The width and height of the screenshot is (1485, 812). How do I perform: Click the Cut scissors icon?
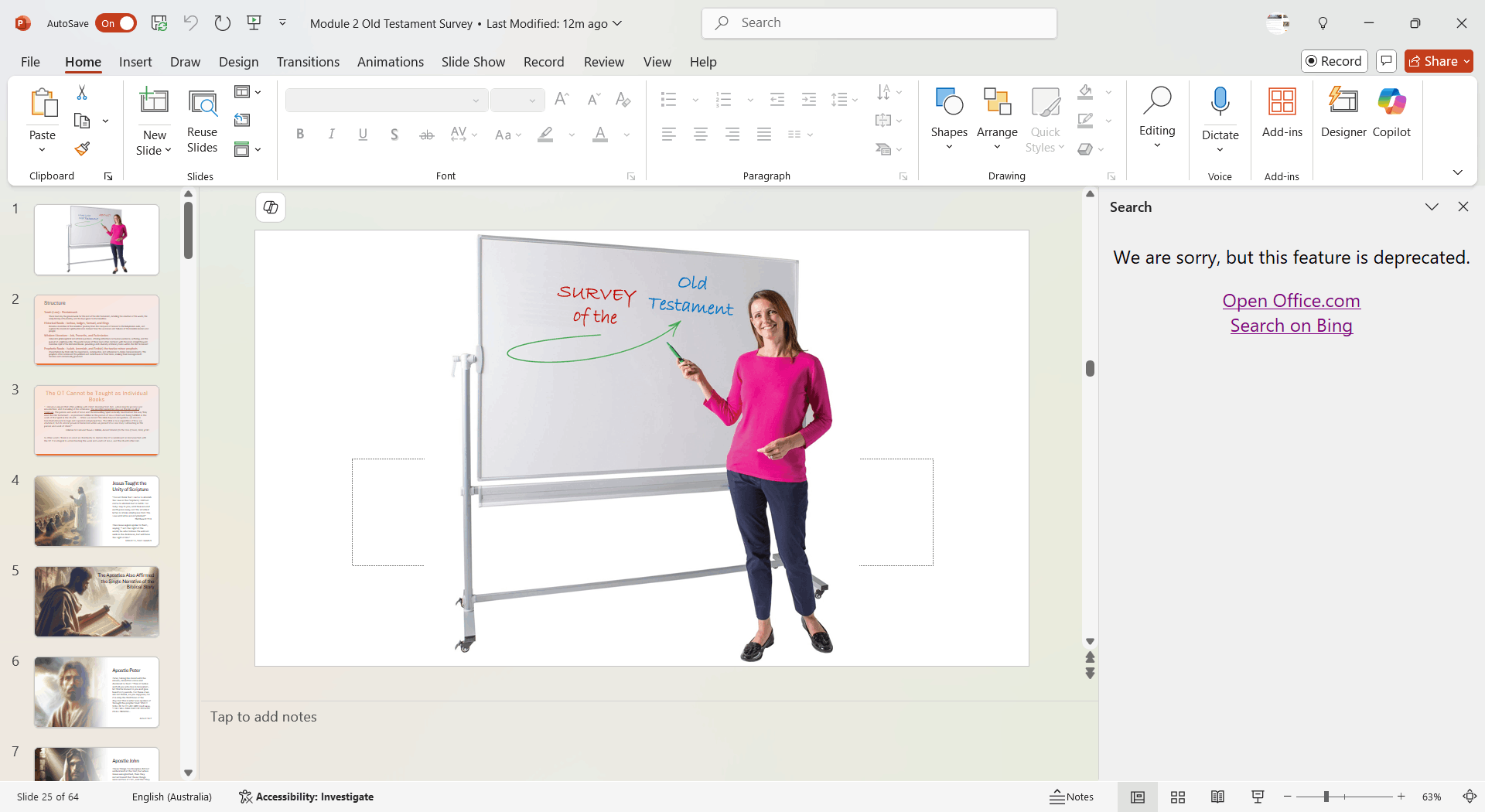(82, 93)
